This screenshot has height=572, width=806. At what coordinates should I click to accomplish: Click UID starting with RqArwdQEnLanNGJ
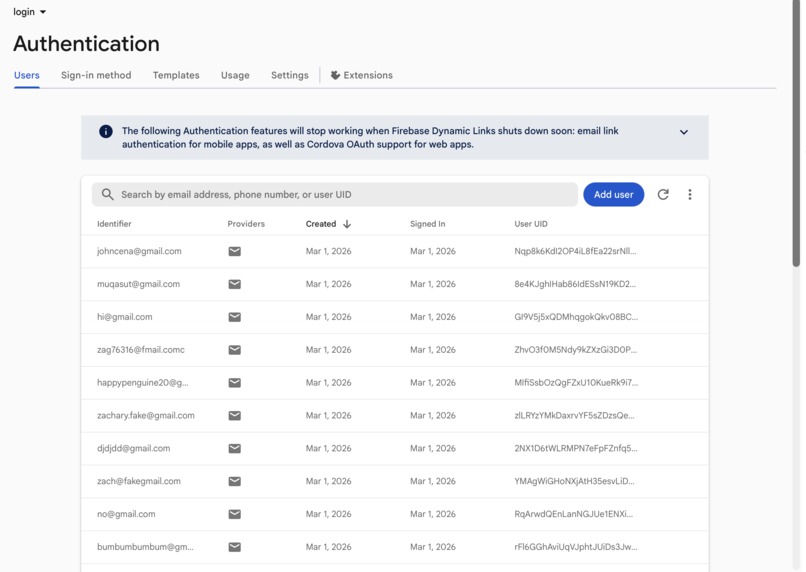click(x=574, y=514)
